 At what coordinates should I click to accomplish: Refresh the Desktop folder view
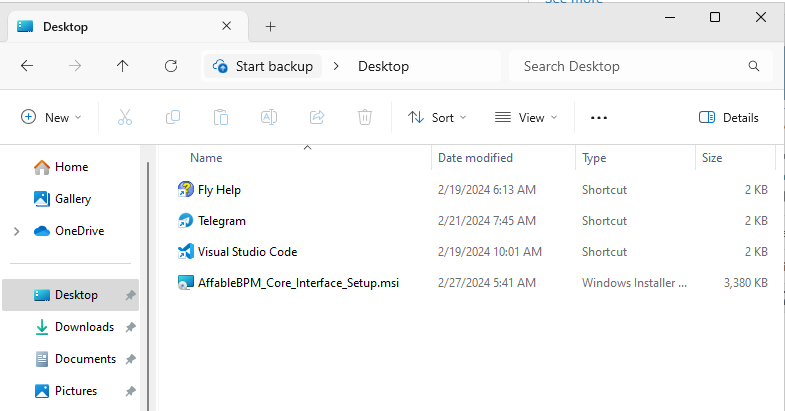coord(171,66)
